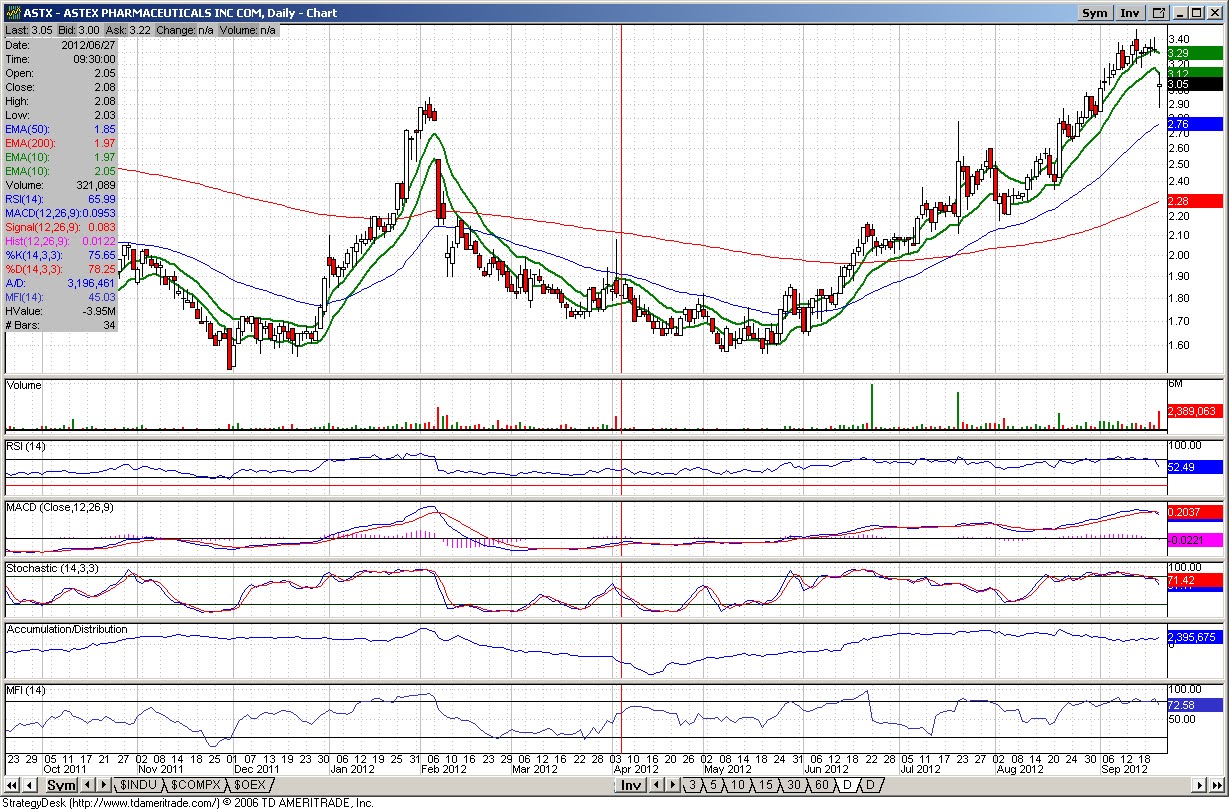
Task: Click the blue 72.58 MFI value label
Action: click(x=1194, y=705)
